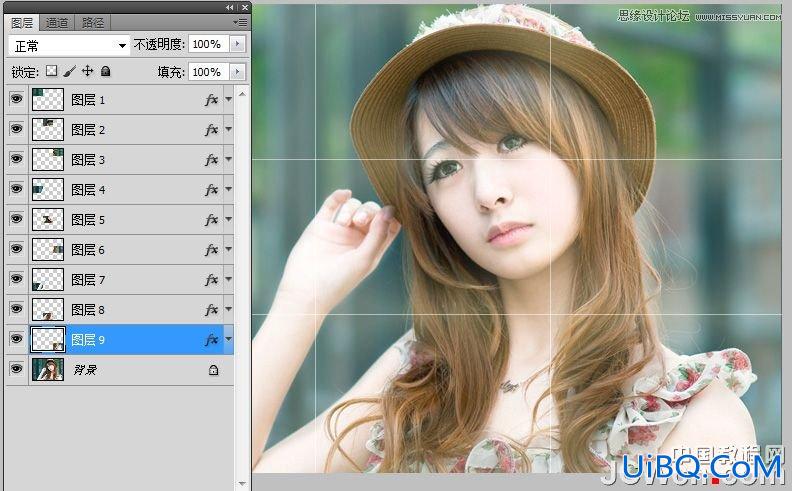Open the 正常 blend mode dropdown
This screenshot has height=491, width=792.
pyautogui.click(x=69, y=45)
